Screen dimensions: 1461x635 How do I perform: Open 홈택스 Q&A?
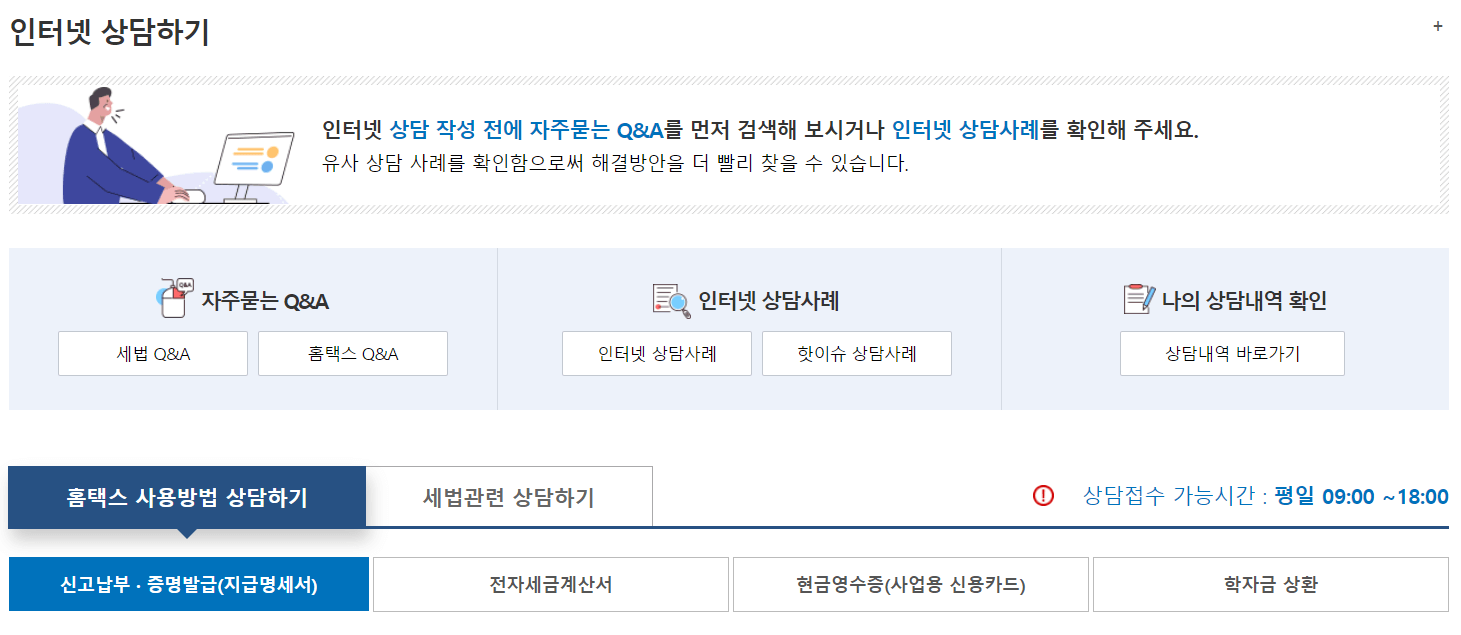click(x=352, y=353)
